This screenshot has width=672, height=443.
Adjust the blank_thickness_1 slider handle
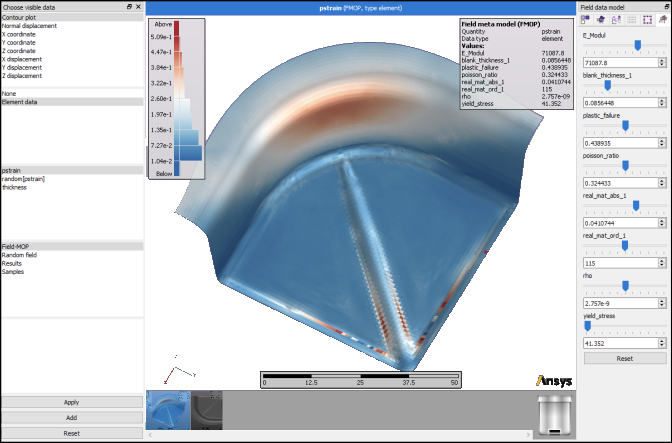[607, 86]
